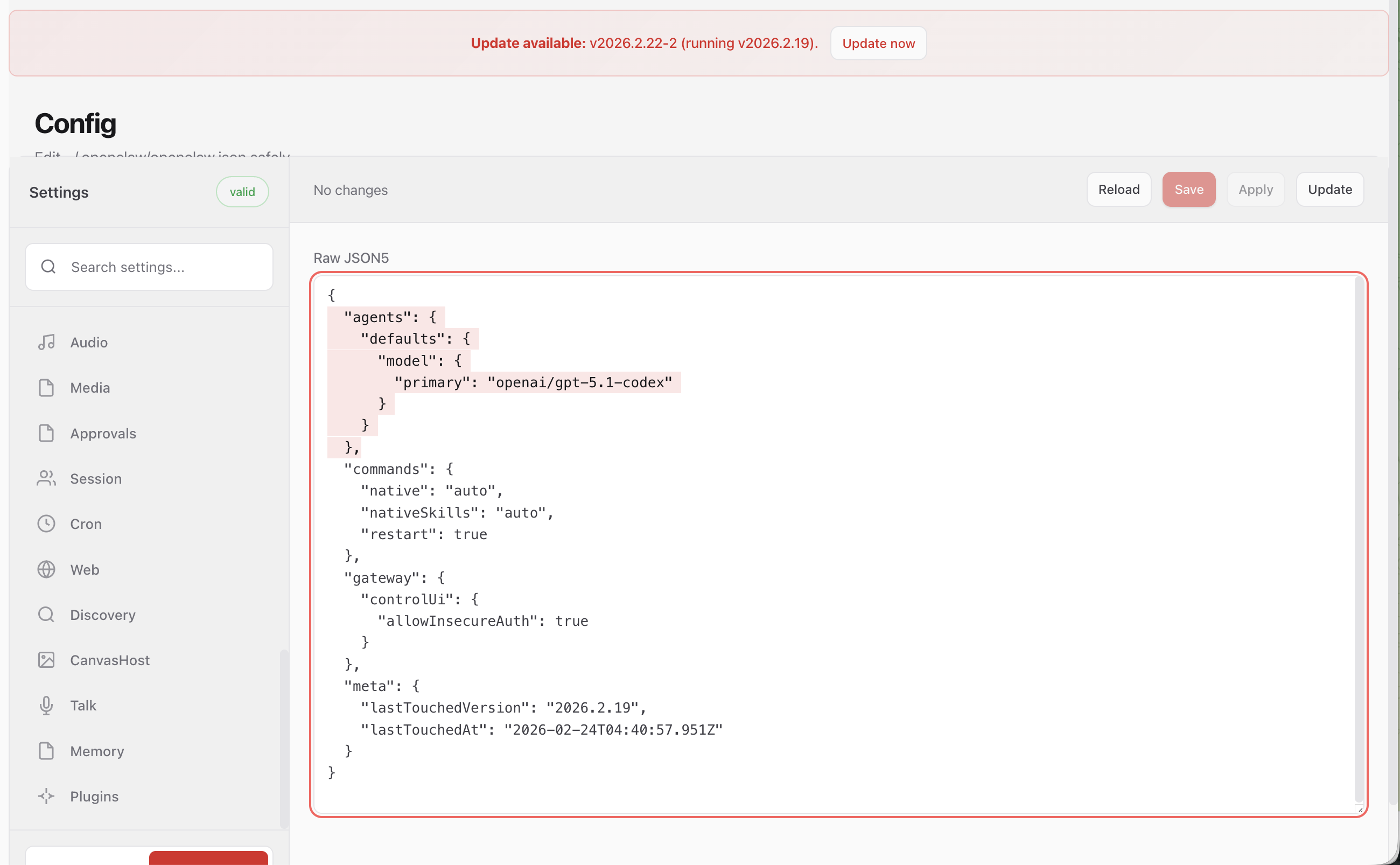
Task: Select the Talk microphone icon
Action: pos(46,705)
